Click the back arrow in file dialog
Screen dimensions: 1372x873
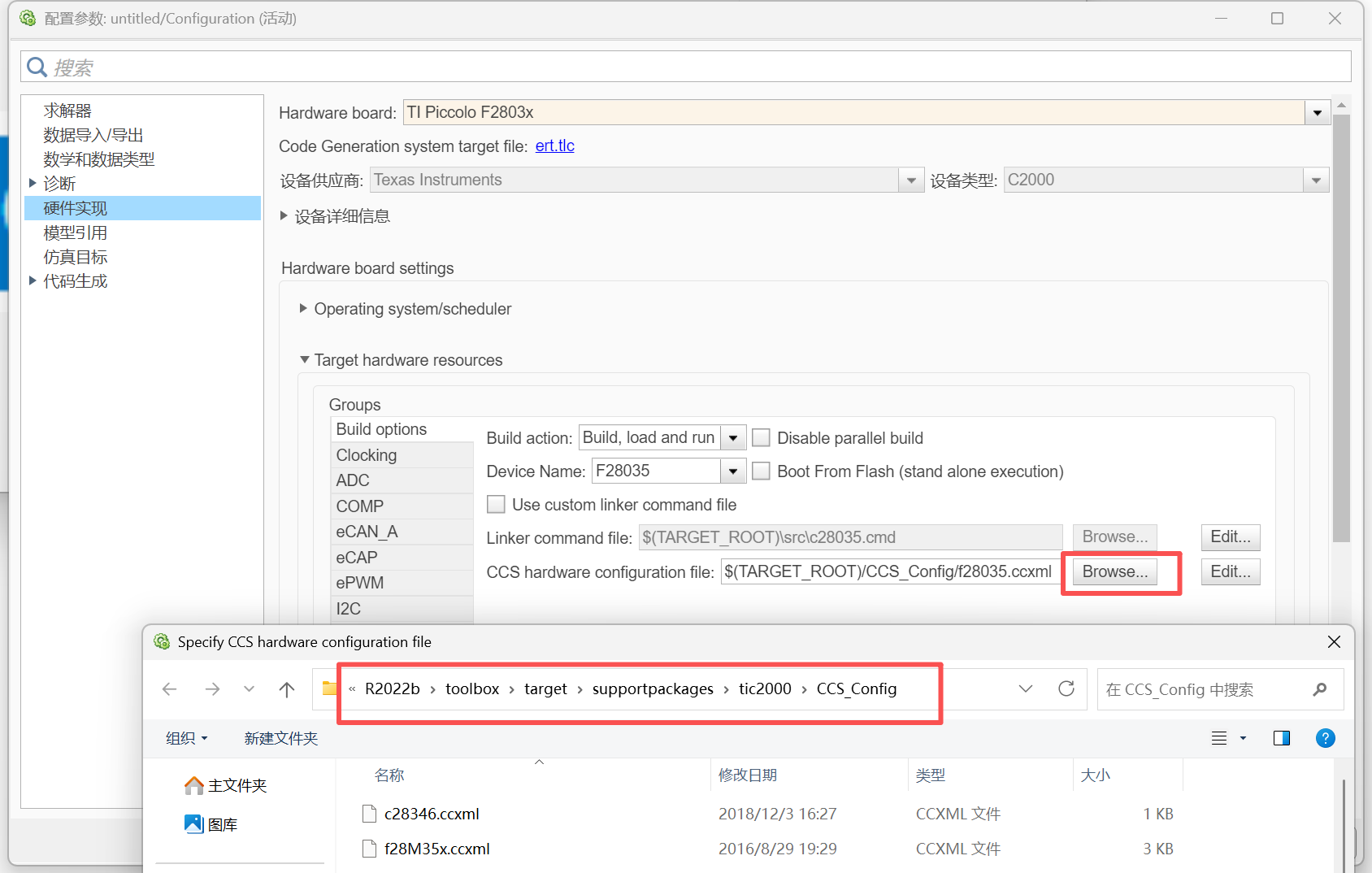pyautogui.click(x=170, y=689)
